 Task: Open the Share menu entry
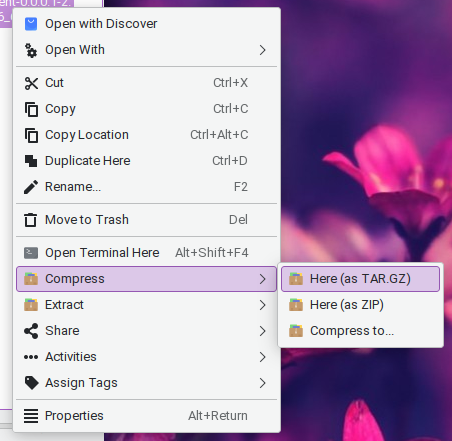(x=146, y=331)
